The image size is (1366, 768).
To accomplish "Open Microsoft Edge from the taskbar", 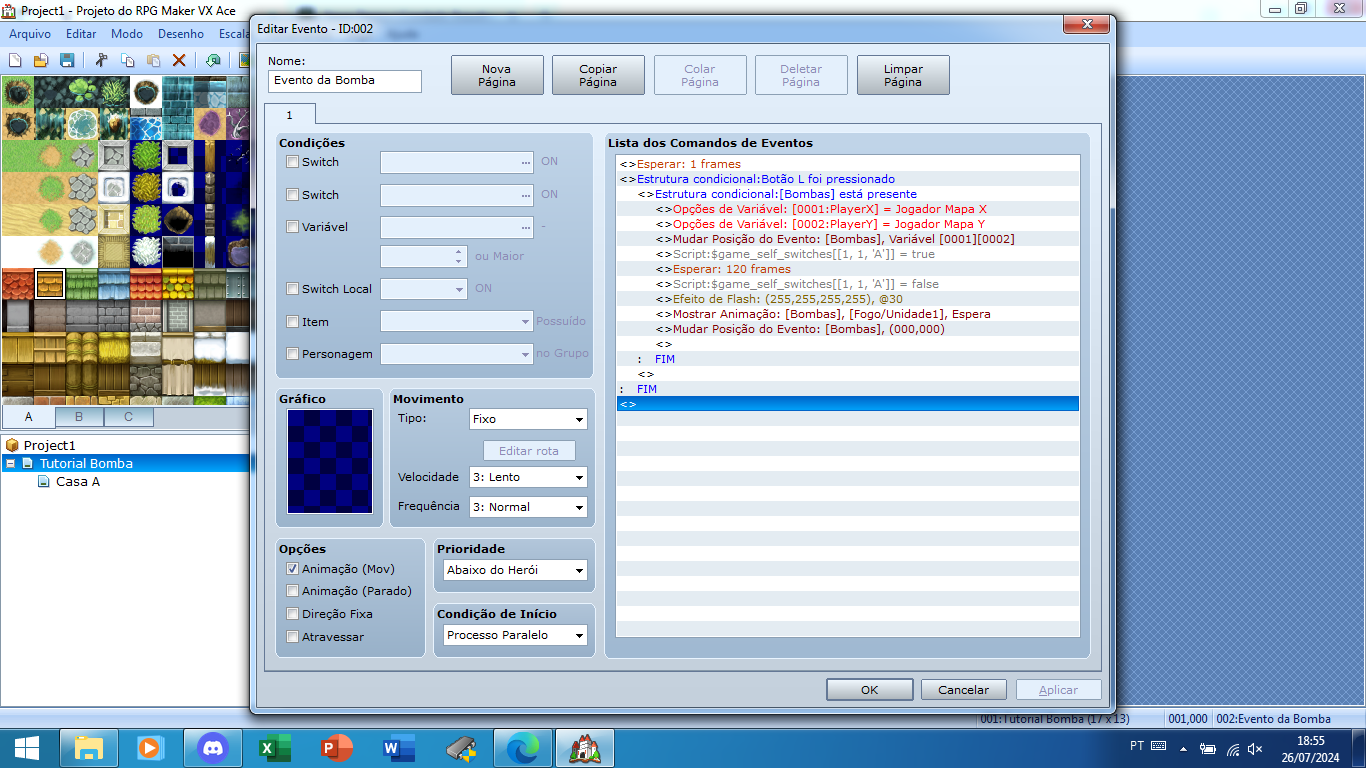I will point(523,747).
